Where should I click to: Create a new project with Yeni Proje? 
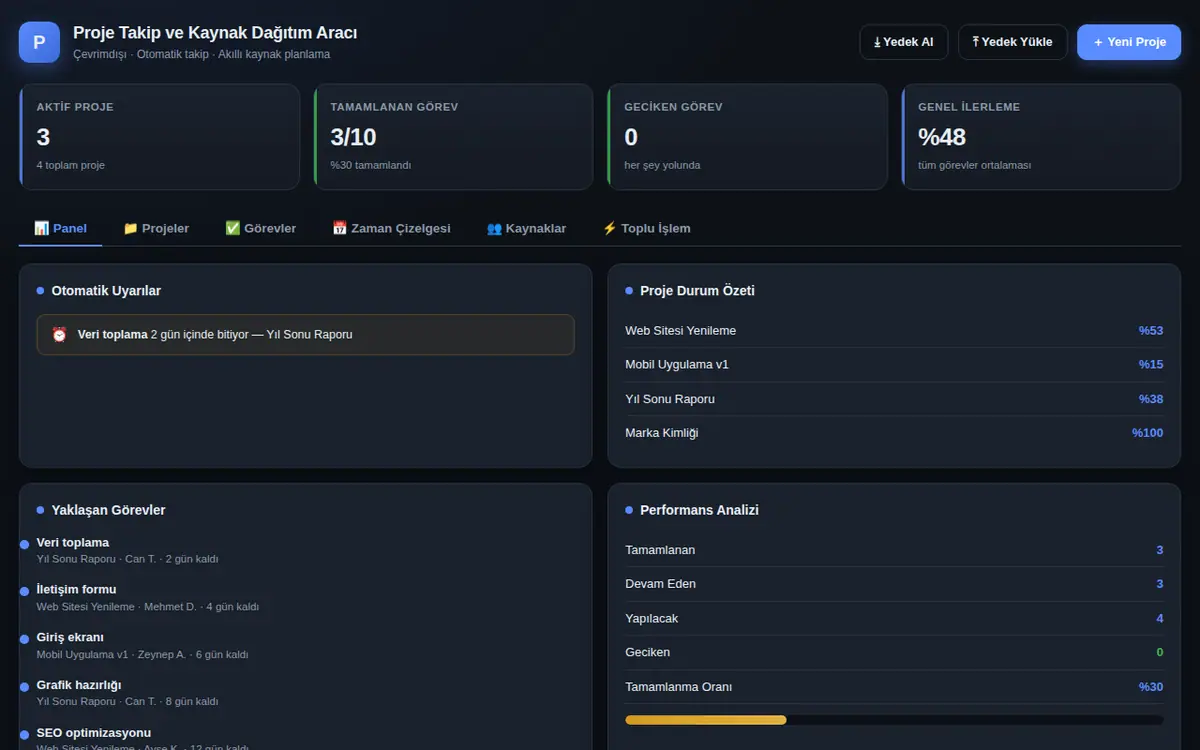tap(1129, 42)
